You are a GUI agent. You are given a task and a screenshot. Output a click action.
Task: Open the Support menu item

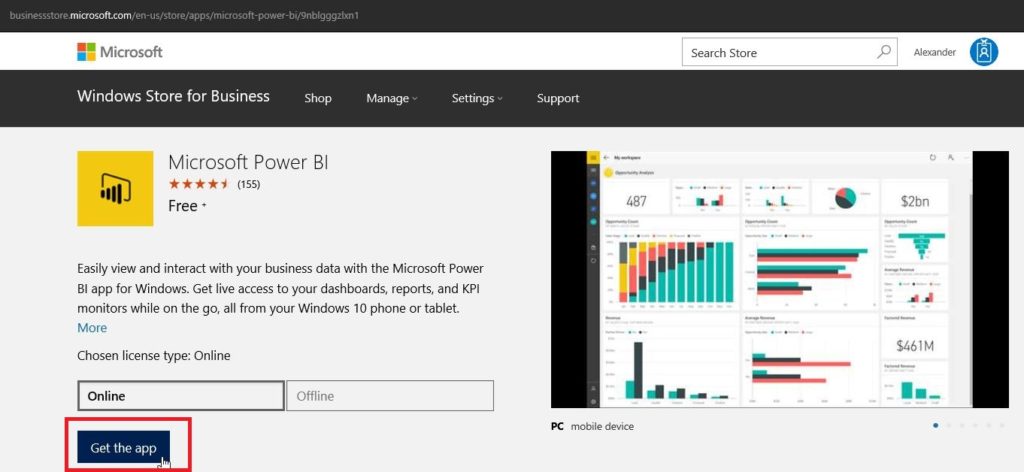[x=558, y=99]
